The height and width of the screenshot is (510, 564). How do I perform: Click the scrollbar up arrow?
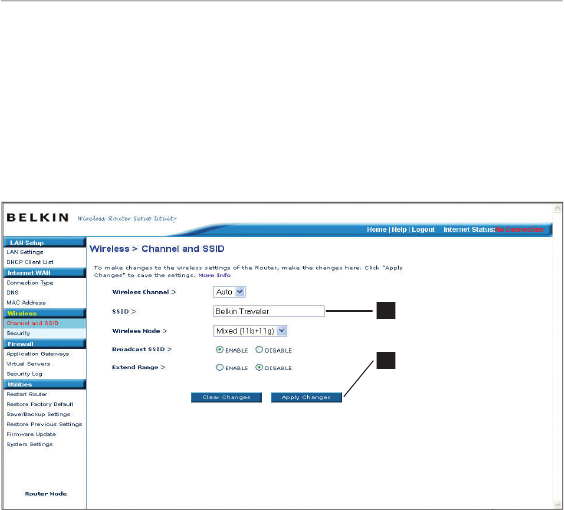pyautogui.click(x=558, y=208)
